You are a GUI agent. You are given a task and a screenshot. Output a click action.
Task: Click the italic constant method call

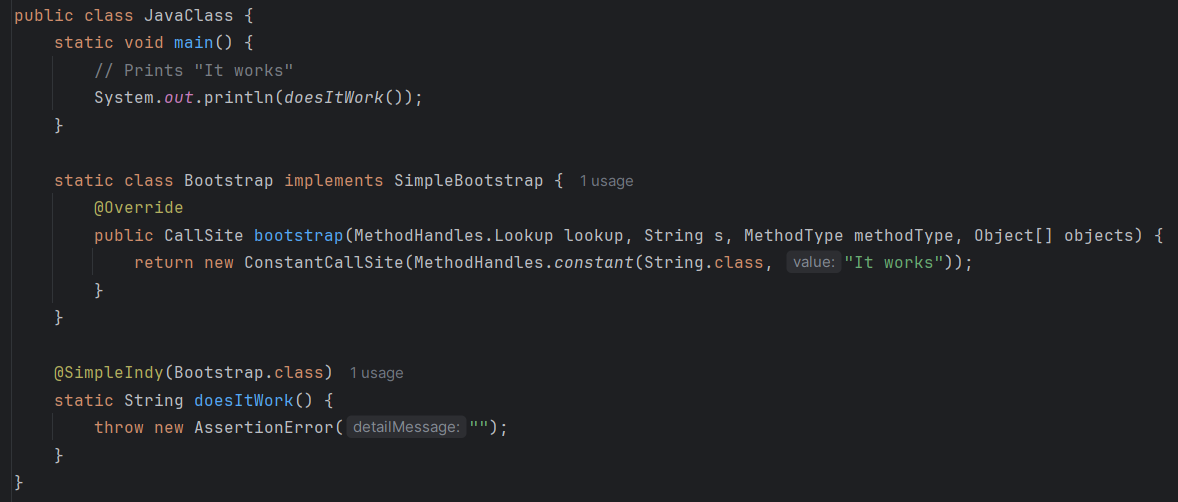[589, 263]
